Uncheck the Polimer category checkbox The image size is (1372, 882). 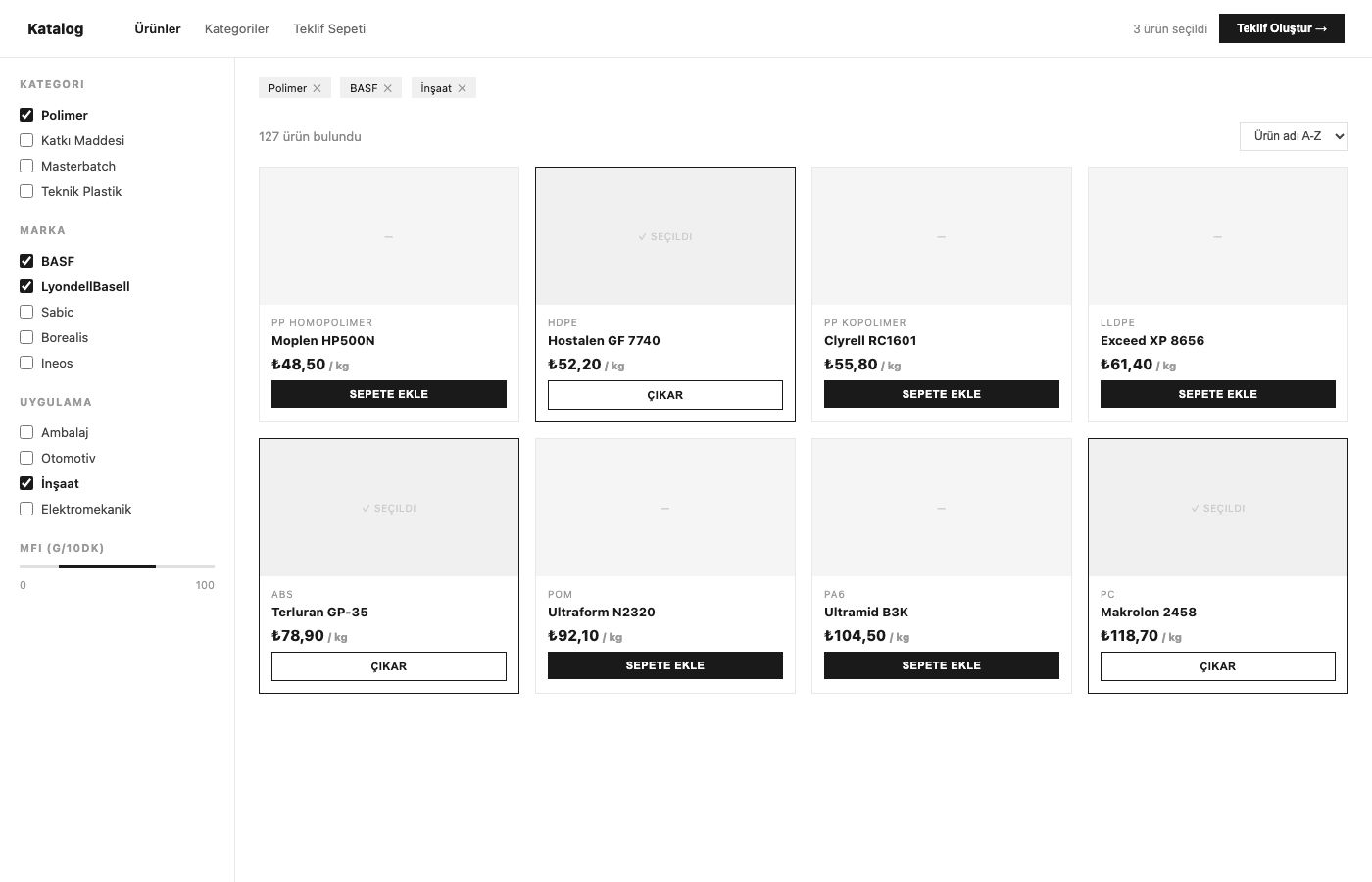[26, 115]
